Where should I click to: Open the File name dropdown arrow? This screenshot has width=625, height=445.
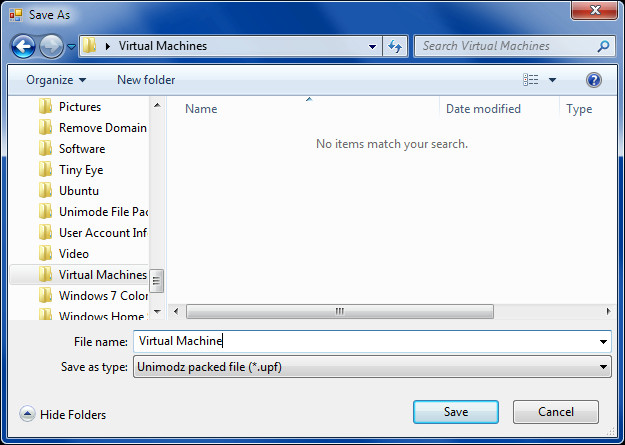(x=603, y=342)
